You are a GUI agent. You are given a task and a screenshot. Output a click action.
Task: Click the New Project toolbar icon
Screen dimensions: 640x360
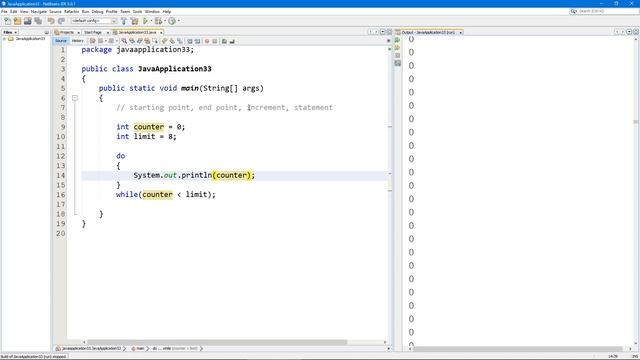coord(17,21)
